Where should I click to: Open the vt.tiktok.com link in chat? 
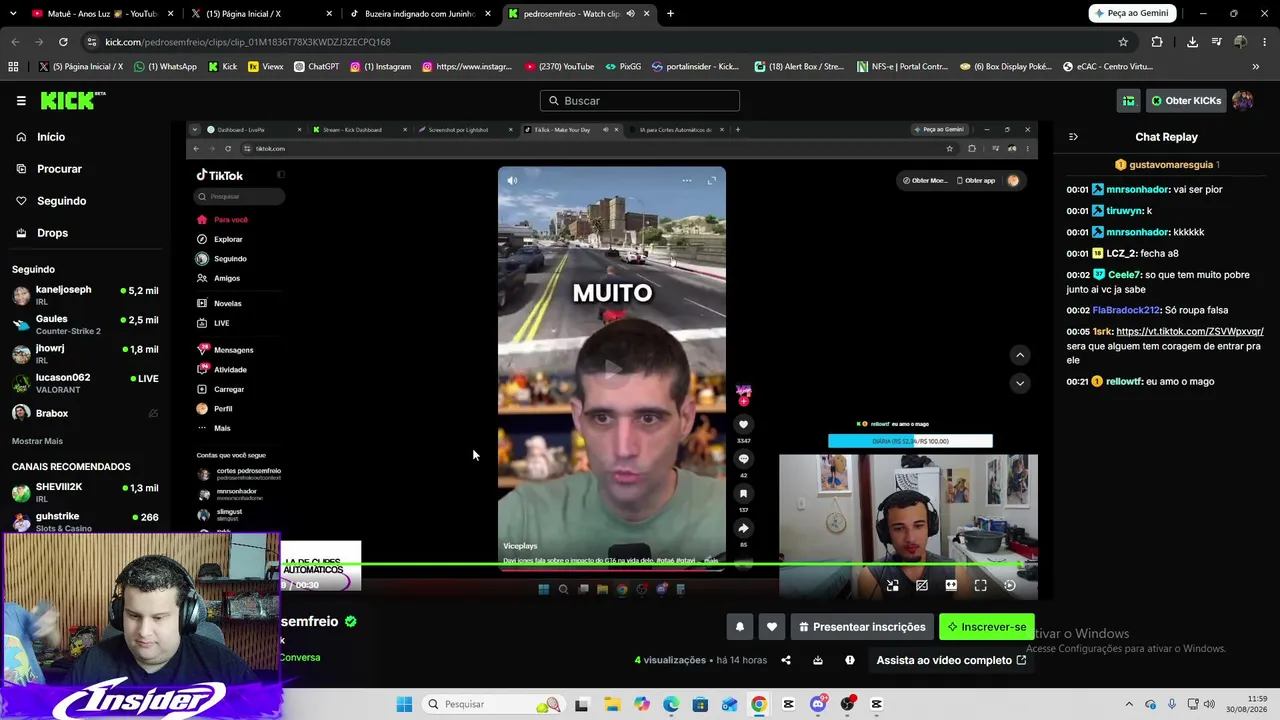[x=1190, y=331]
